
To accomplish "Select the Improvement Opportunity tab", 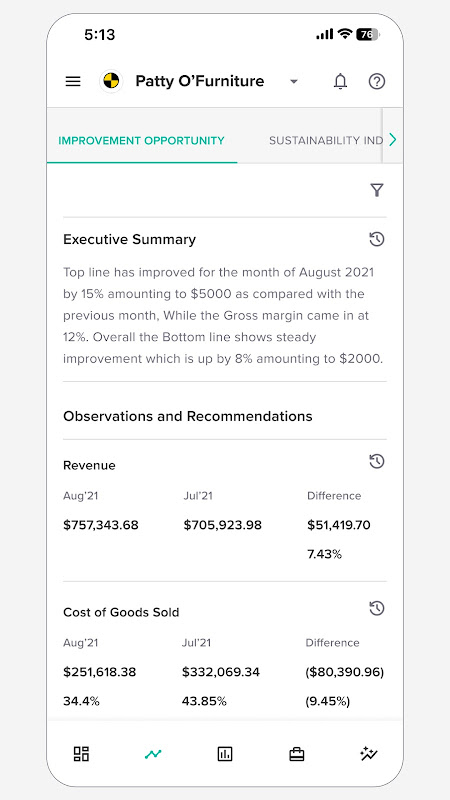I will 141,140.
